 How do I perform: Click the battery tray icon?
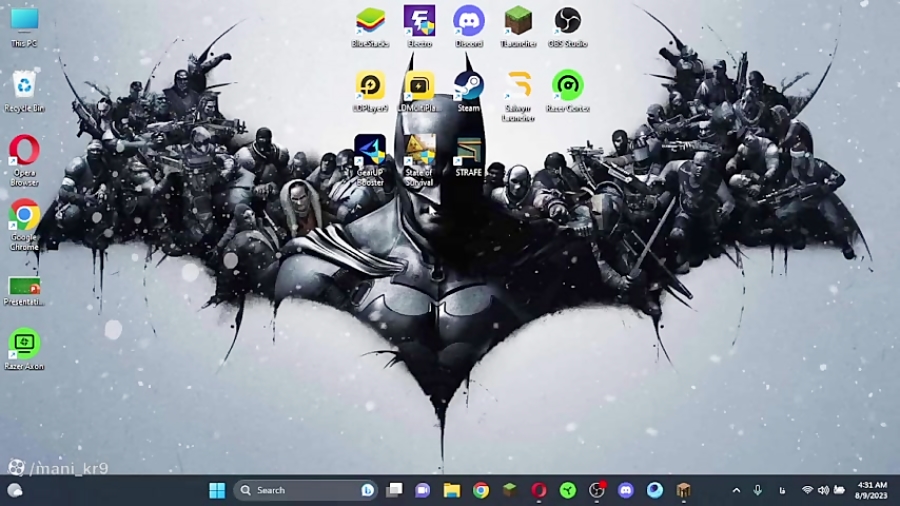839,491
